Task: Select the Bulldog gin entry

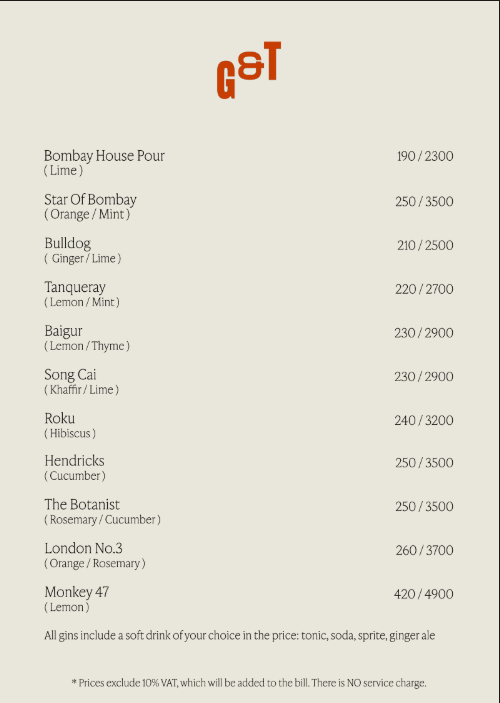Action: coord(67,243)
